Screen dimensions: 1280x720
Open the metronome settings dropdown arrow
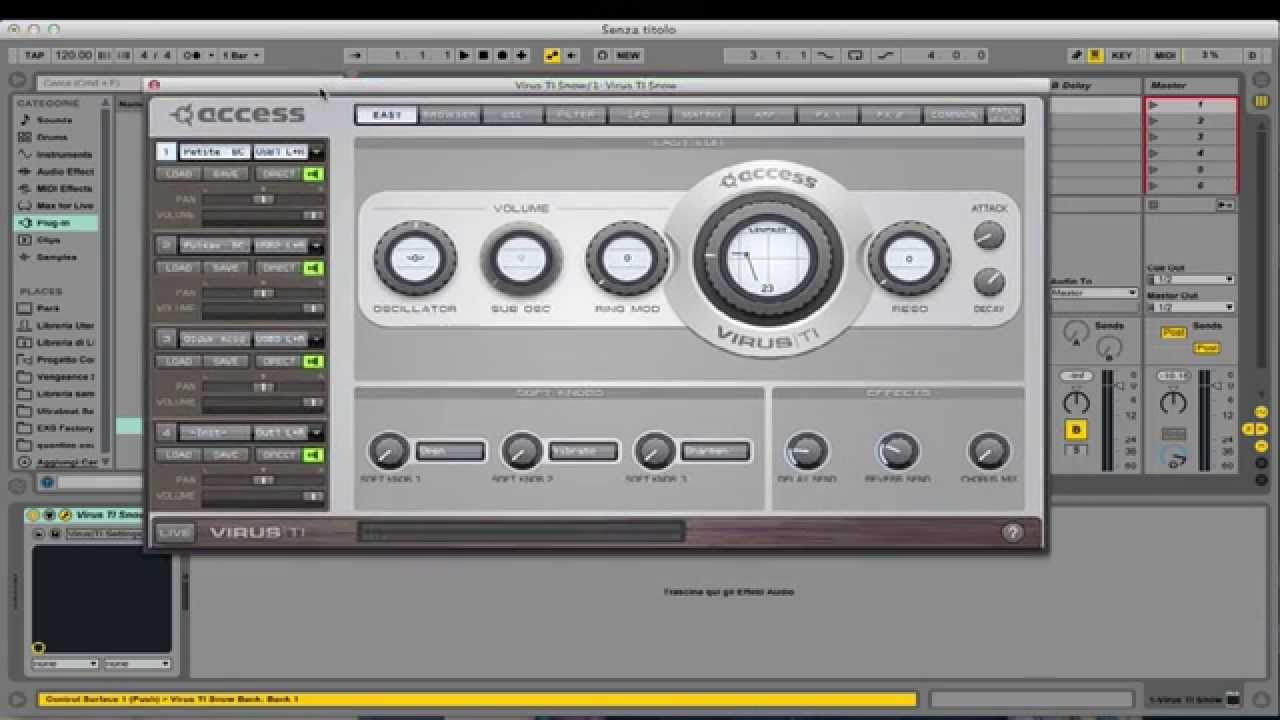coord(209,55)
